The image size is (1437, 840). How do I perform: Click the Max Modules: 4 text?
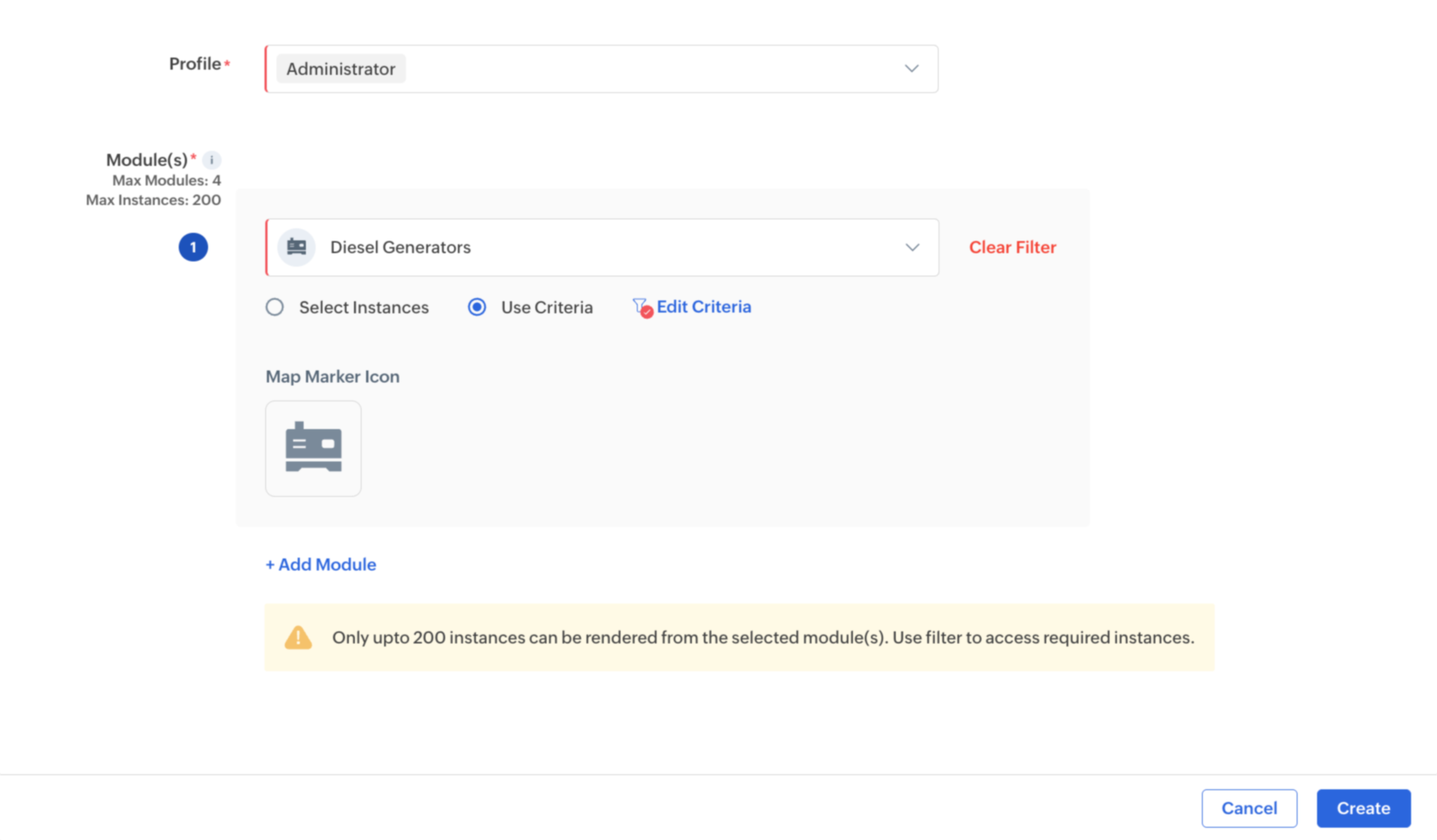166,180
